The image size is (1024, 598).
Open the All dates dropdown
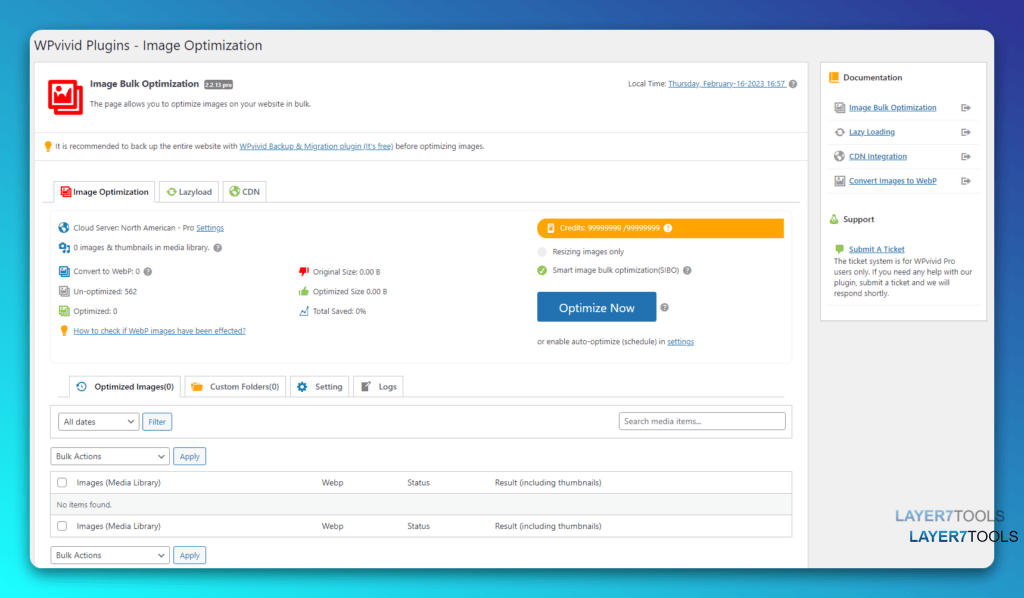click(99, 422)
